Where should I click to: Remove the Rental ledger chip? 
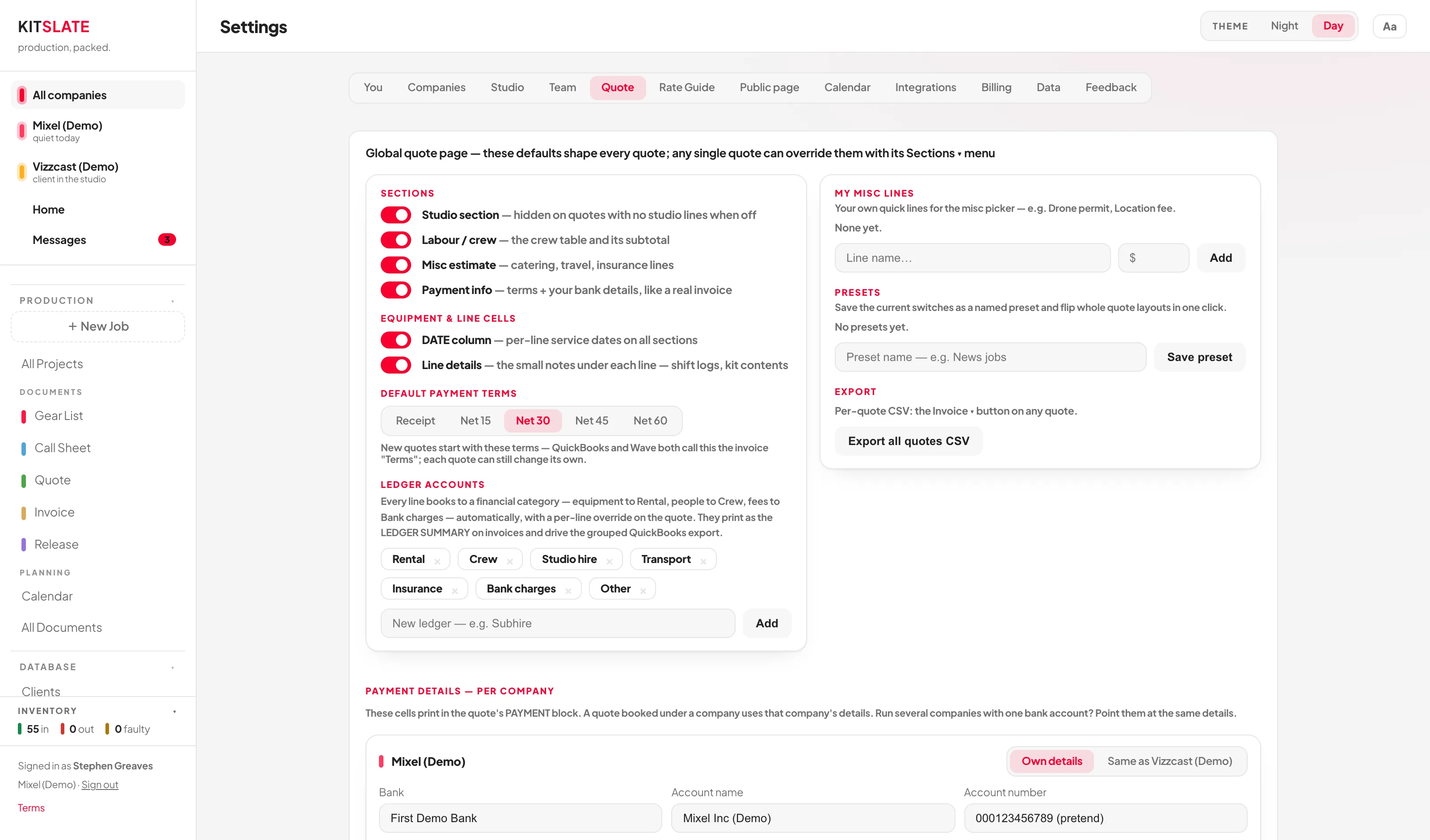(x=437, y=561)
